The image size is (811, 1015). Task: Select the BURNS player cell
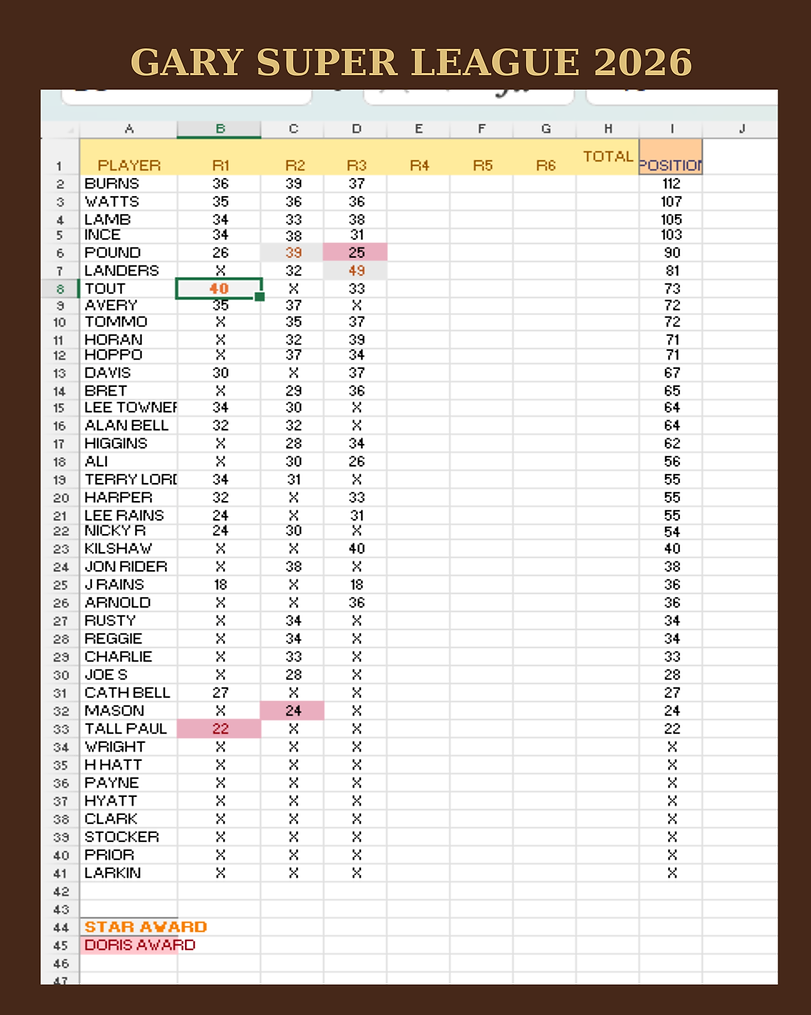(129, 184)
